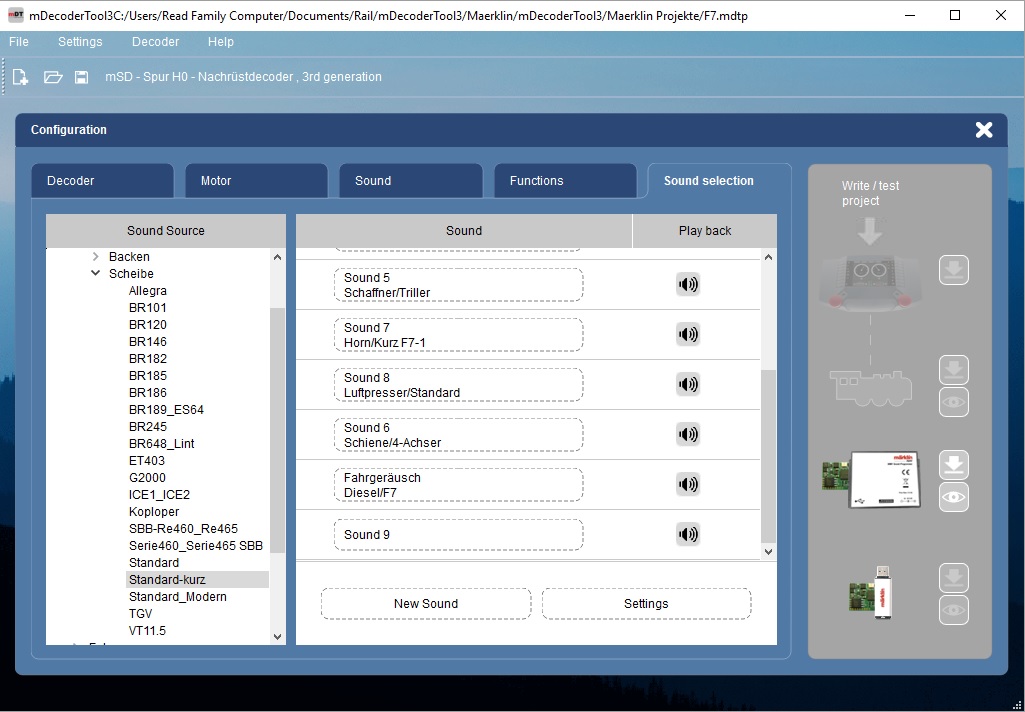Select BR146 sound source
1025x712 pixels.
(148, 342)
